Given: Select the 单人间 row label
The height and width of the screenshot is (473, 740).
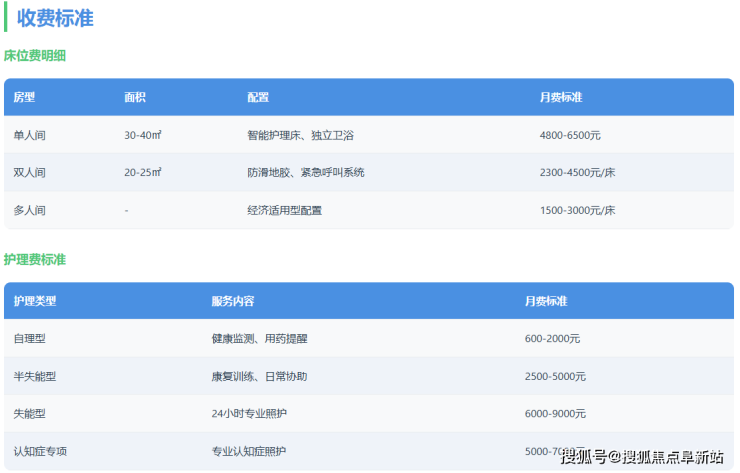Looking at the screenshot, I should click(29, 135).
